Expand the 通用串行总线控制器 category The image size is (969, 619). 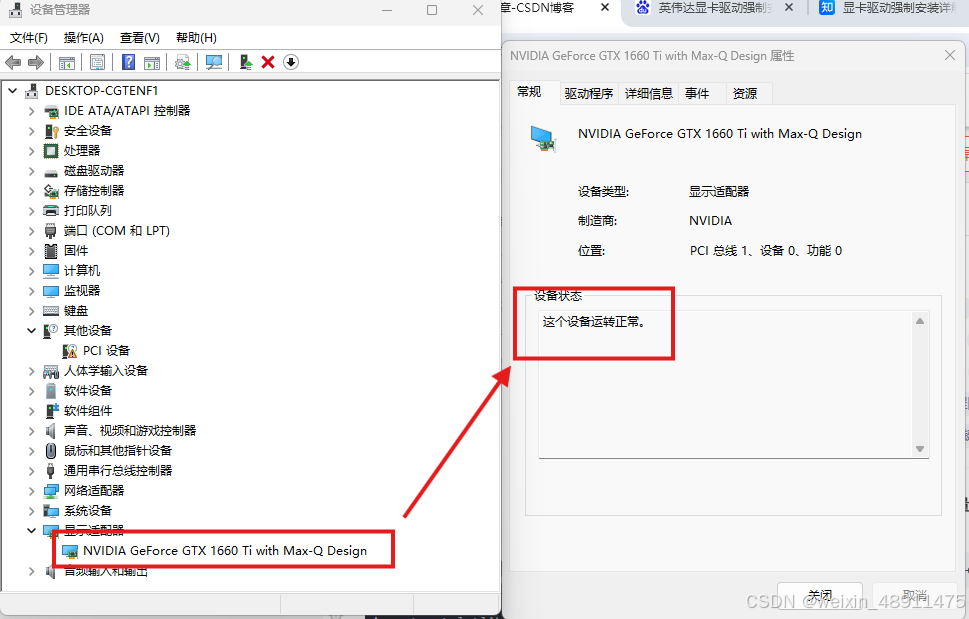pyautogui.click(x=32, y=471)
